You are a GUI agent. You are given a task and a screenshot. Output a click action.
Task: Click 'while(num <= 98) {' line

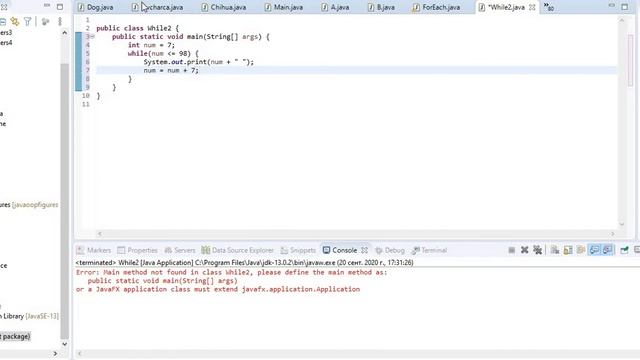coord(163,53)
